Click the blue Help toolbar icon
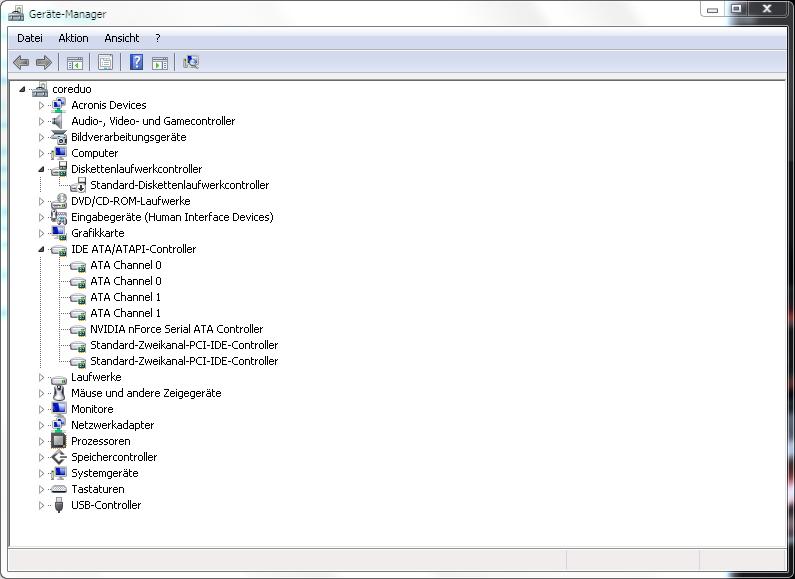 pyautogui.click(x=136, y=62)
